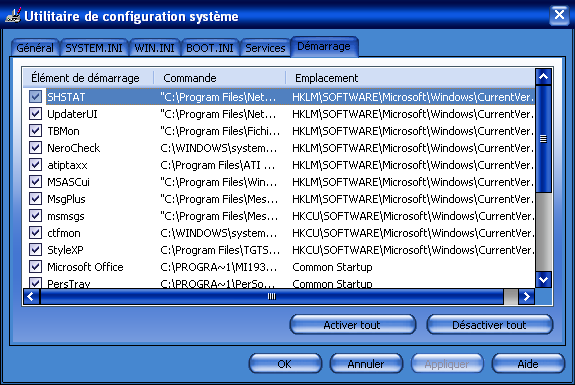Select the StyleXP entry name
The image size is (575, 385).
tap(65, 250)
